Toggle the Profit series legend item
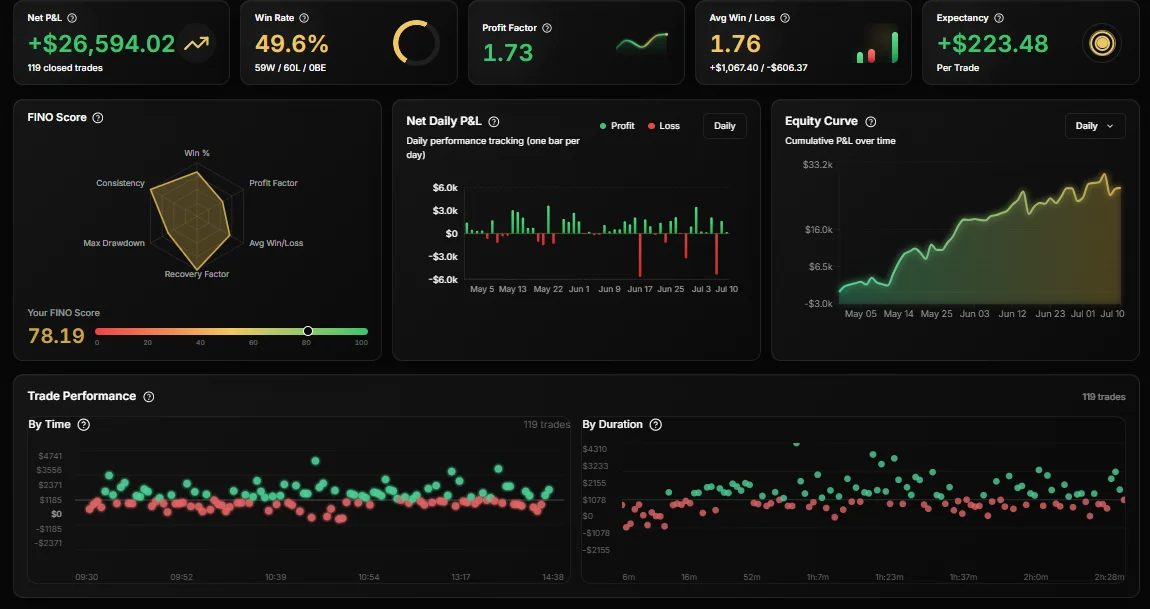 pyautogui.click(x=617, y=126)
